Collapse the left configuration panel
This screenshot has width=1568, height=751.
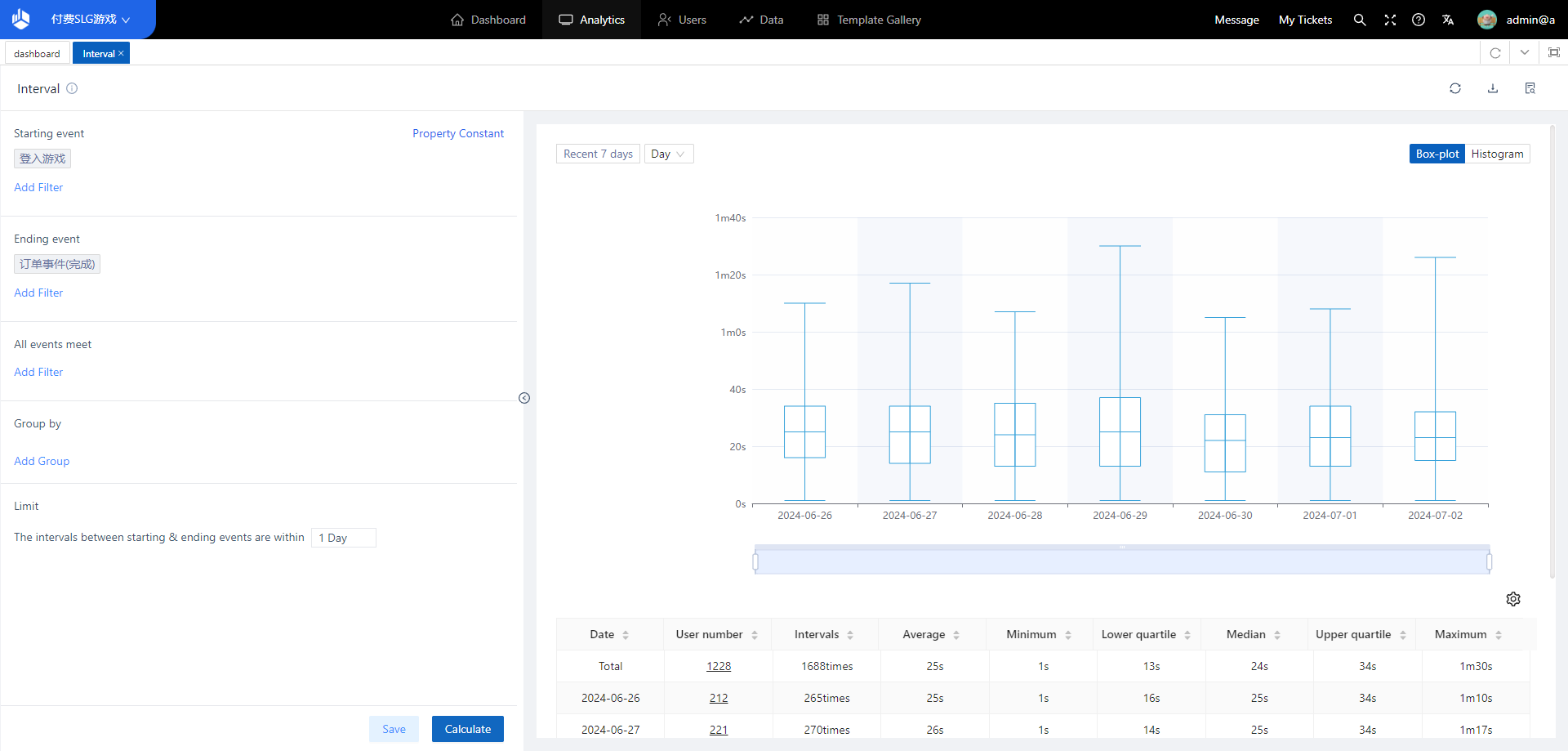[524, 398]
